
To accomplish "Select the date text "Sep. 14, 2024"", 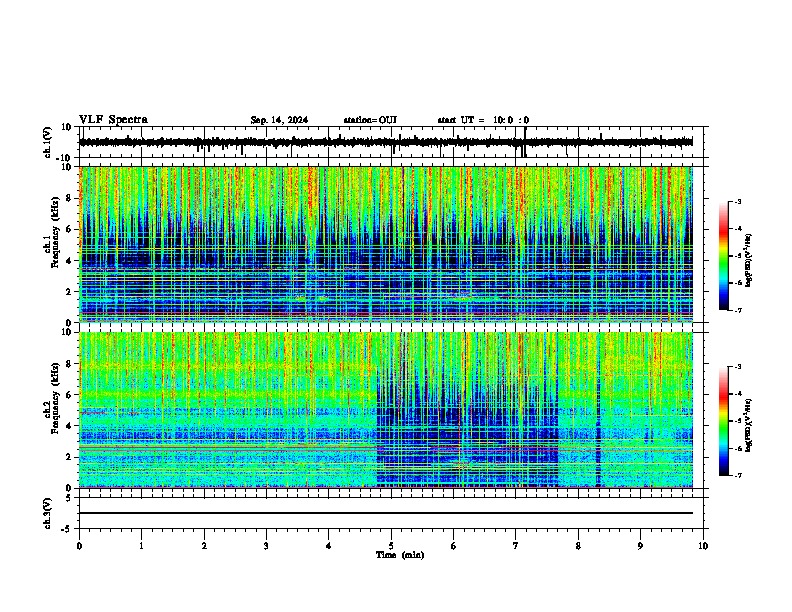I will click(279, 120).
